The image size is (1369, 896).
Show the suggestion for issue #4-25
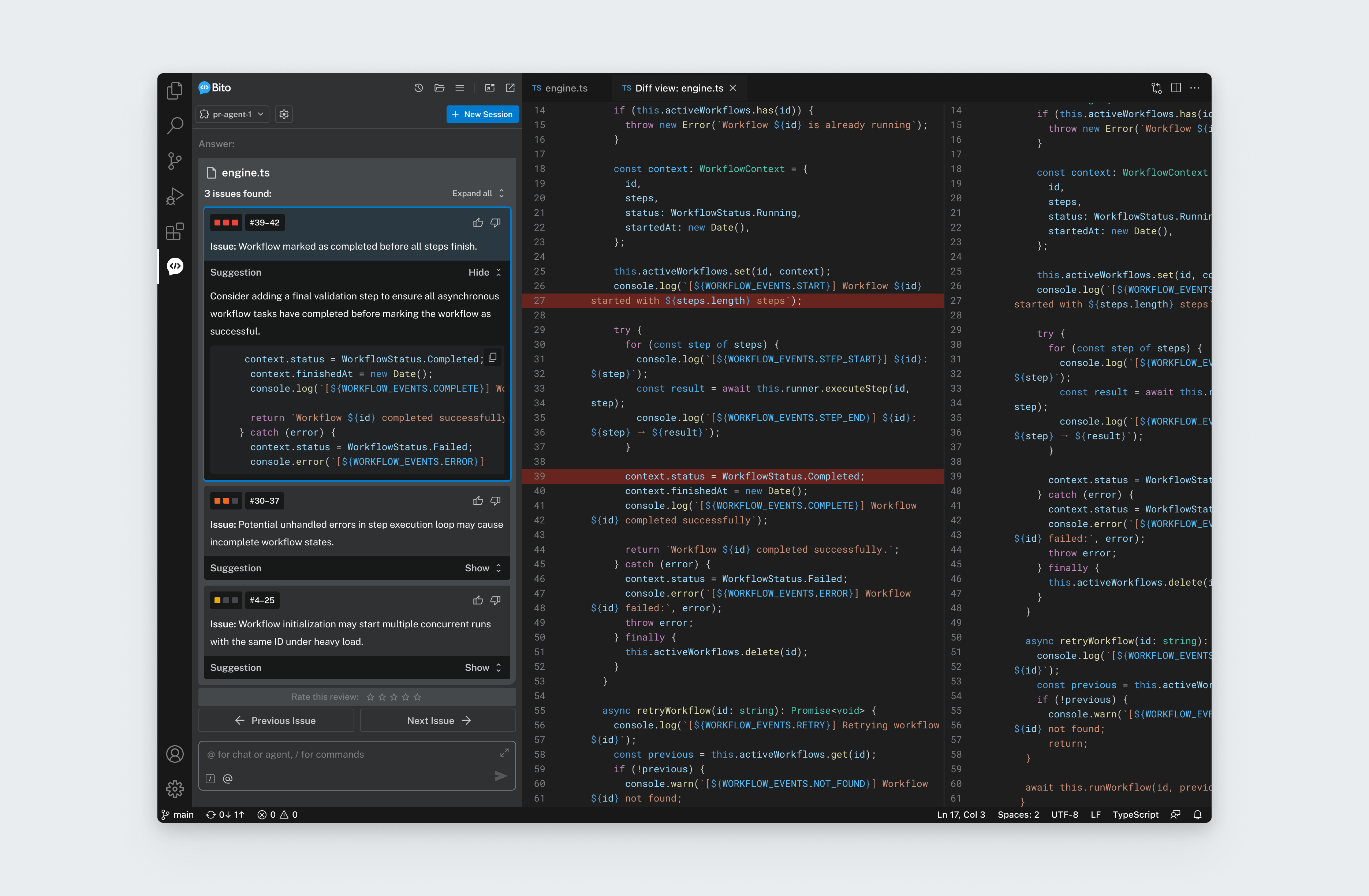[x=482, y=668]
